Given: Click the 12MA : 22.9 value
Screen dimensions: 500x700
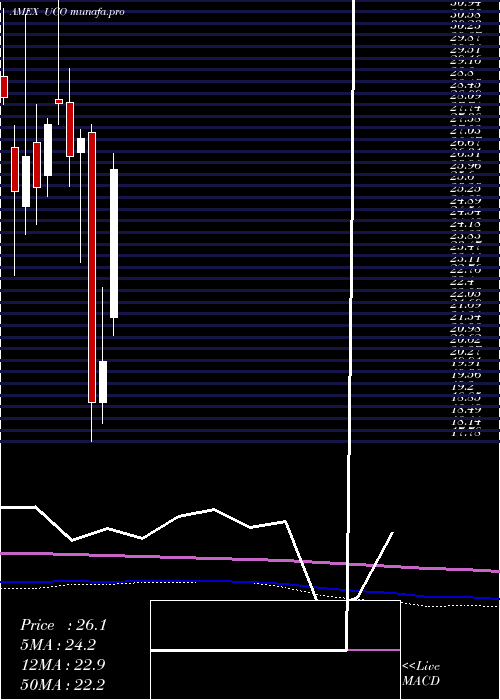Looking at the screenshot, I should [x=63, y=665].
